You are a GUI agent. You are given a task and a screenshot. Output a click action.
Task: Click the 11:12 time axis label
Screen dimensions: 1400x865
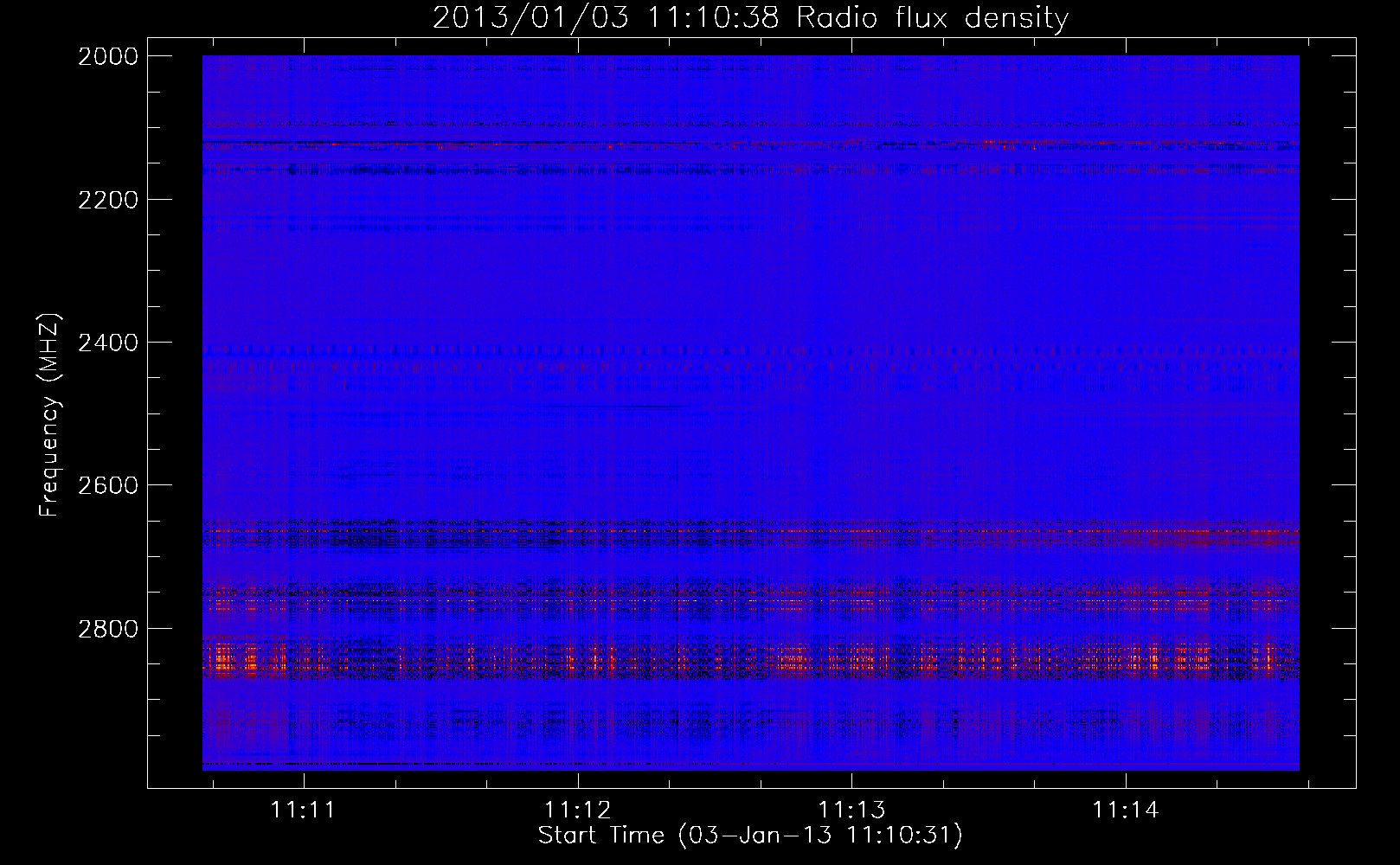coord(577,810)
